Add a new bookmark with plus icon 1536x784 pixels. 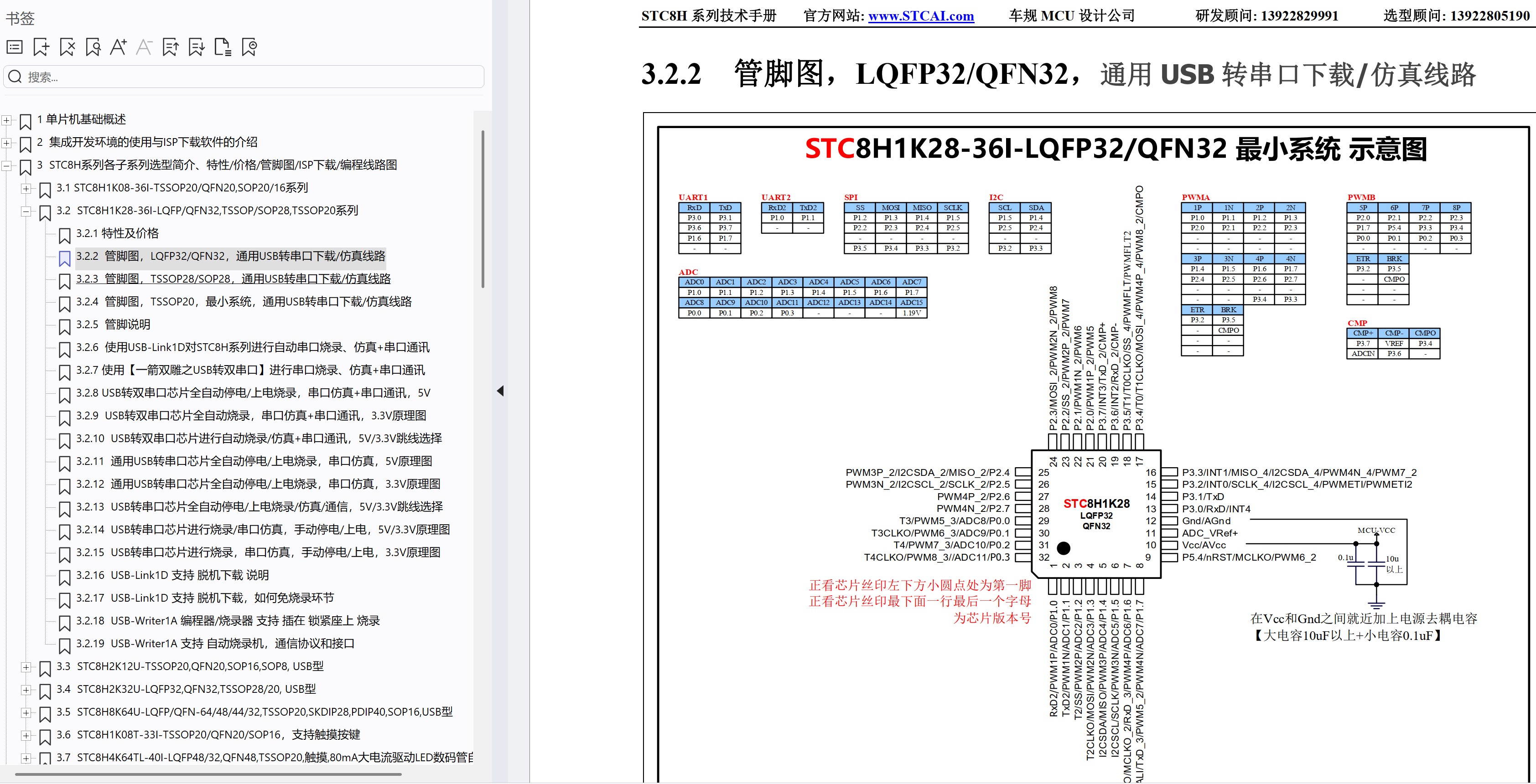pos(41,47)
